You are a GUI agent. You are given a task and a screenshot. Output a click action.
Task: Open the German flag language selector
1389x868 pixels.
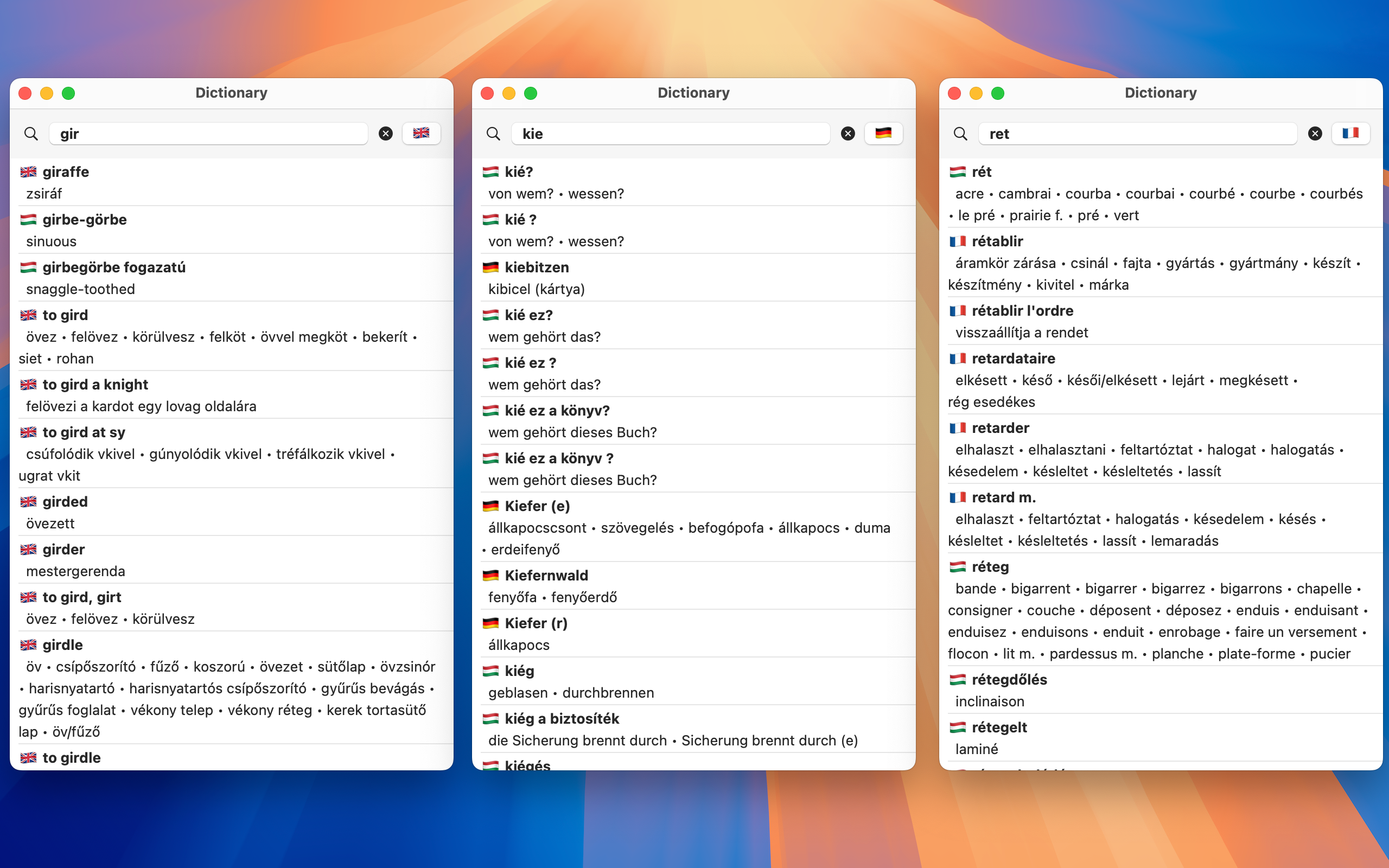pyautogui.click(x=883, y=133)
